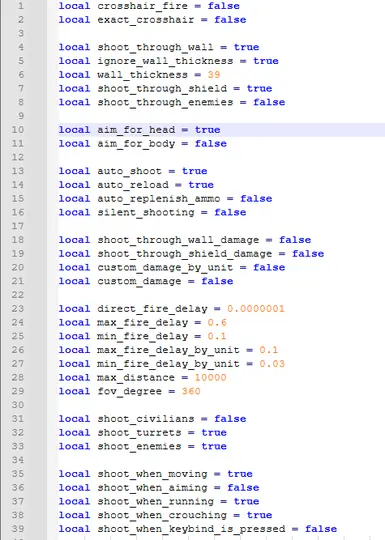Click the variable name auto_replenish_ammo
The width and height of the screenshot is (385, 540).
point(159,199)
